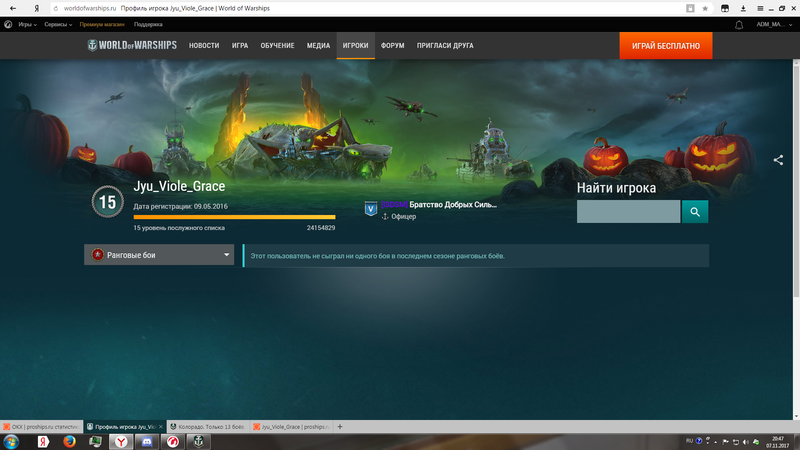Expand the ADM_MA account dropdown
This screenshot has width=800, height=450.
774,24
